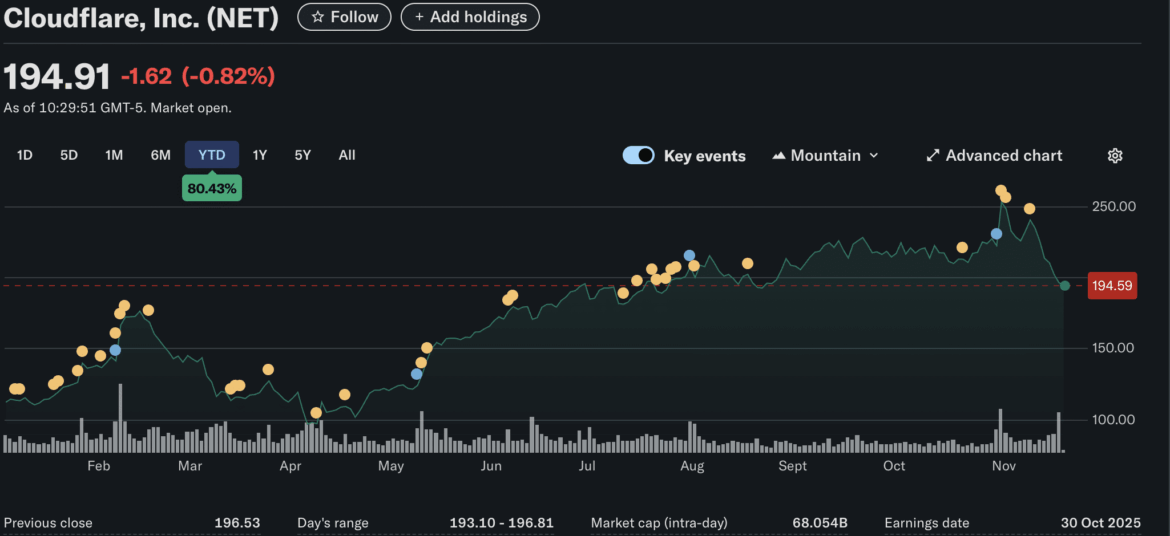Click the yellow event dot near April low
The image size is (1170, 536).
(x=316, y=413)
